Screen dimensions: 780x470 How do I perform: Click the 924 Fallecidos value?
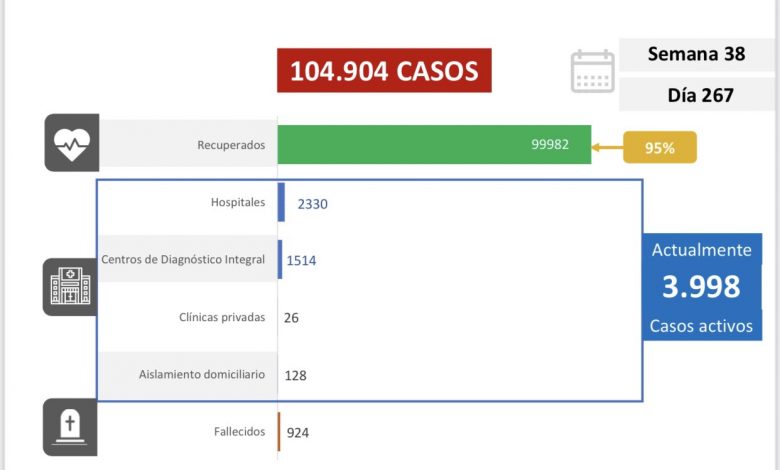tap(297, 433)
